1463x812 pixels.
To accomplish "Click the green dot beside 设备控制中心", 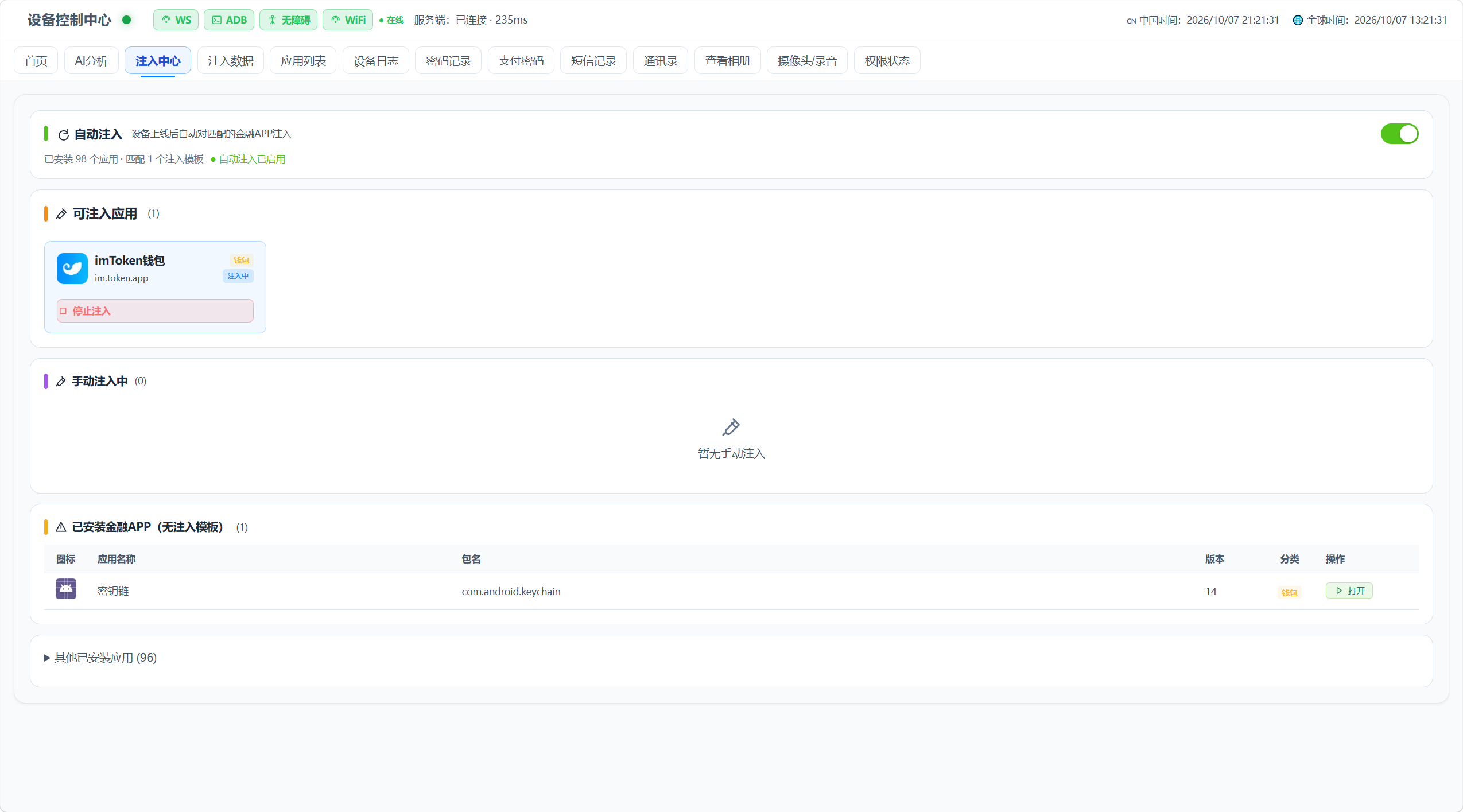I will coord(127,20).
